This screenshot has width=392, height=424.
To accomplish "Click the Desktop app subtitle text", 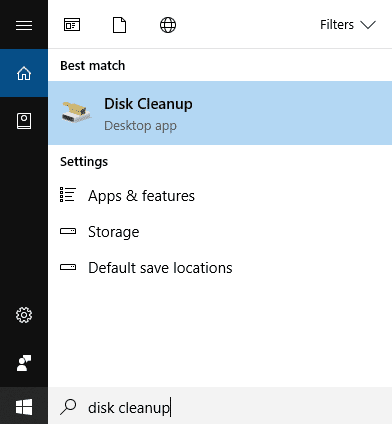I will tap(140, 126).
